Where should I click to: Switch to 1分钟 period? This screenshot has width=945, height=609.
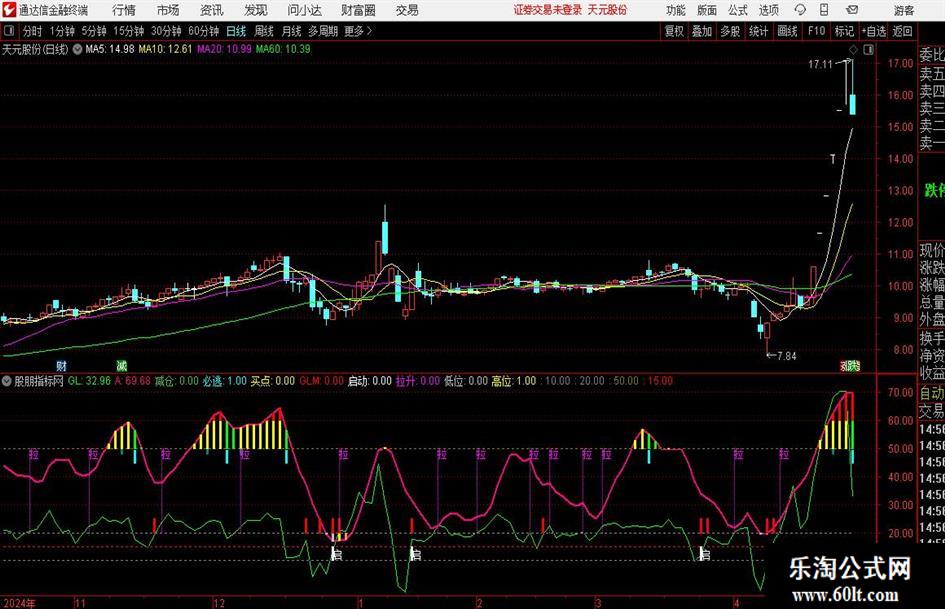(x=62, y=31)
